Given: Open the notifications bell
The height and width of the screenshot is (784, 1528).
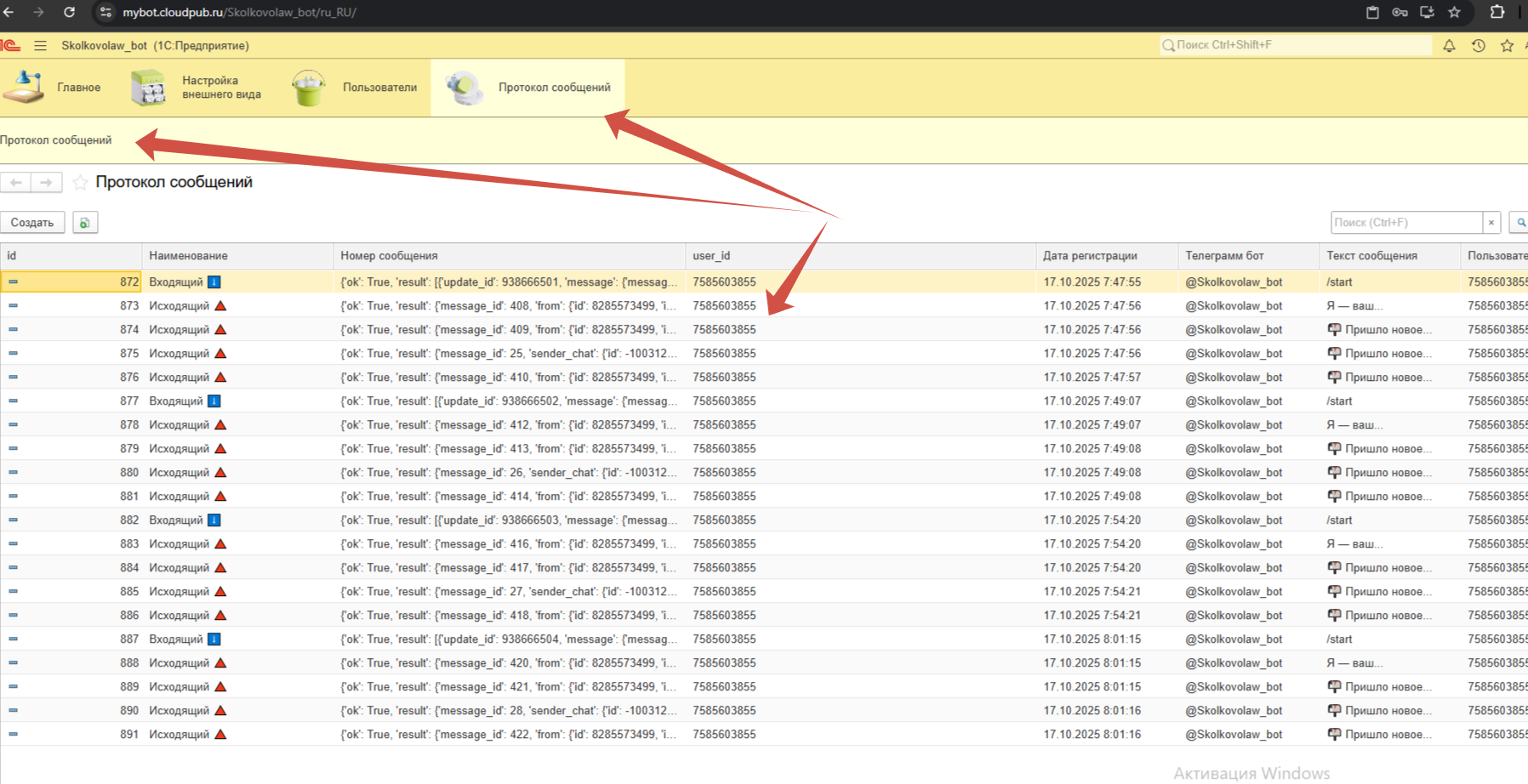Looking at the screenshot, I should (x=1449, y=46).
